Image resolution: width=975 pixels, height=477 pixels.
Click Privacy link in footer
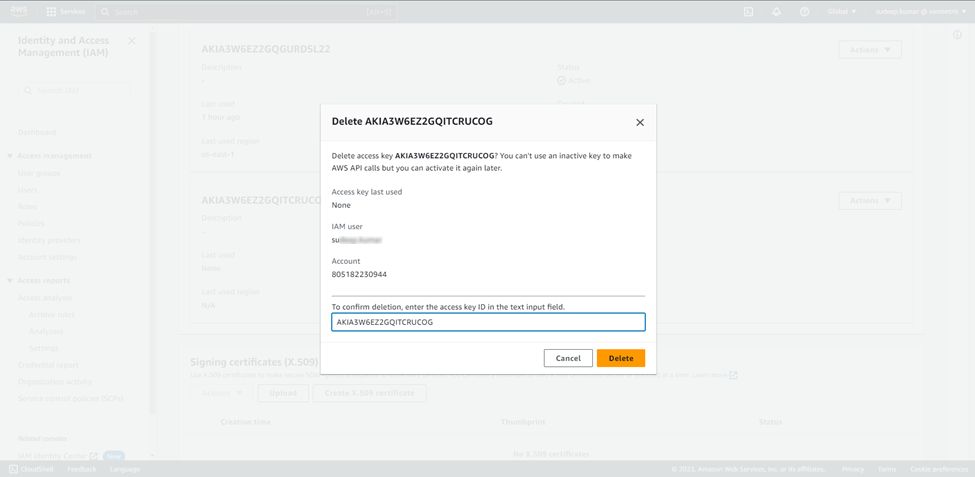pos(853,469)
